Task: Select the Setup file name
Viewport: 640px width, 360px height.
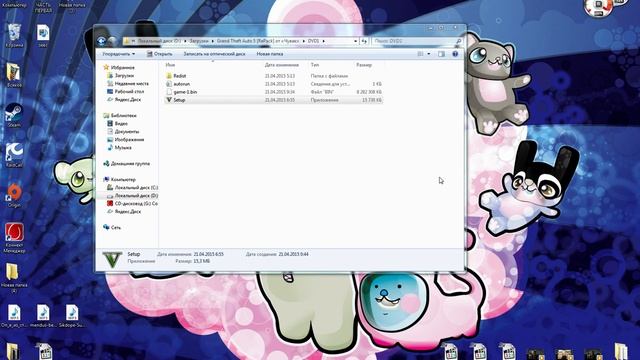Action: click(179, 100)
